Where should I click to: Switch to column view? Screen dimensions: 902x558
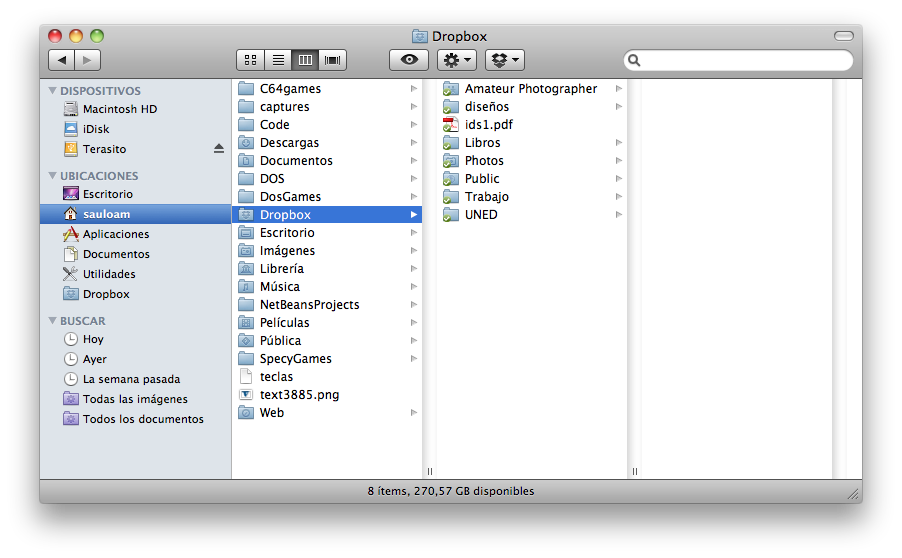[305, 60]
